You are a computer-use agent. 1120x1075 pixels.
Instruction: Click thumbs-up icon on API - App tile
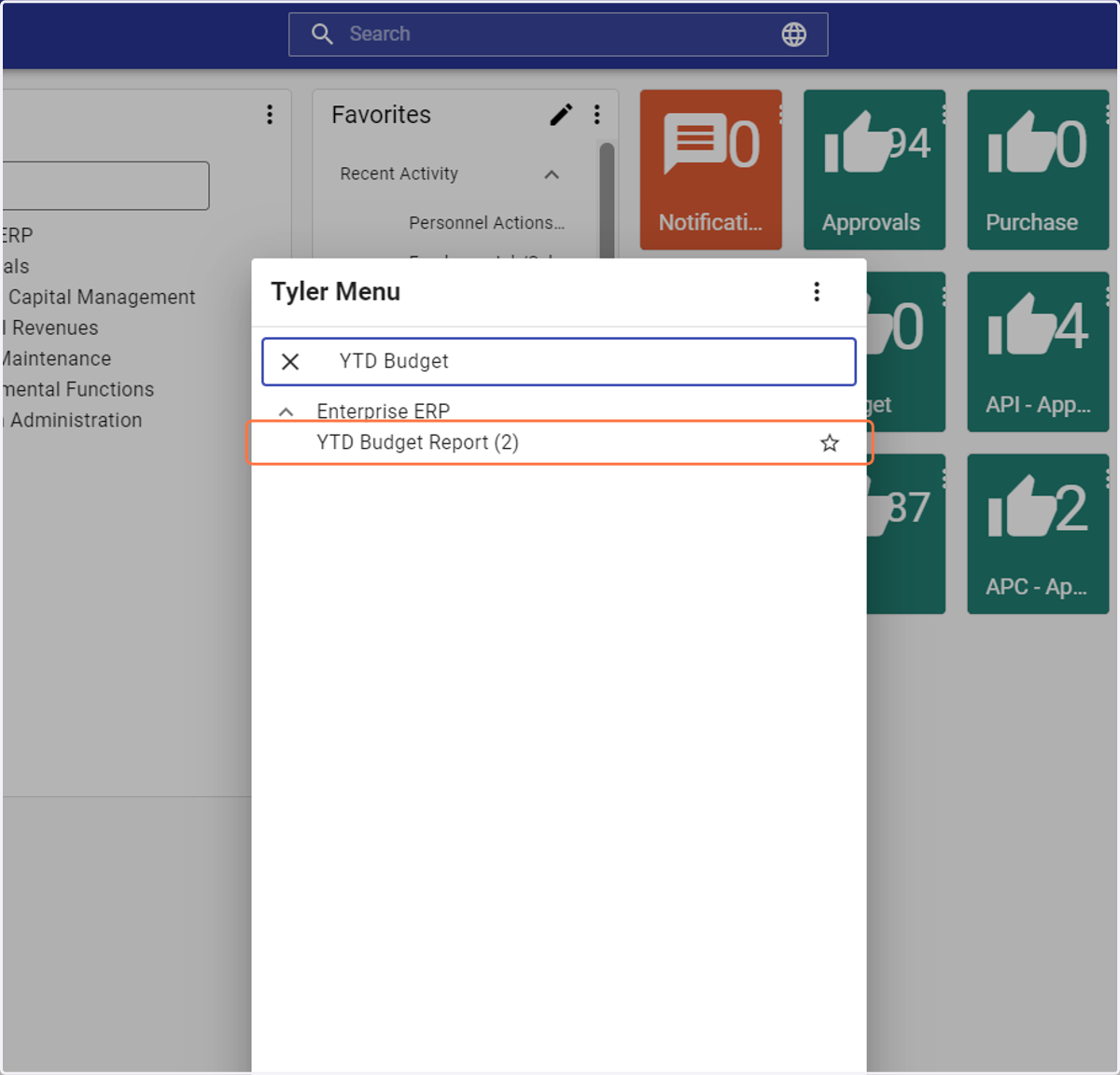1020,325
